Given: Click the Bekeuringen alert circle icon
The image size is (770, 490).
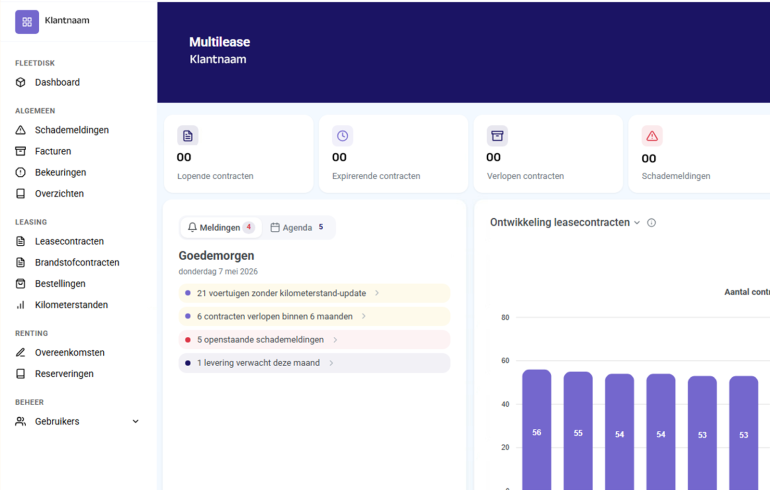Looking at the screenshot, I should click(x=21, y=172).
